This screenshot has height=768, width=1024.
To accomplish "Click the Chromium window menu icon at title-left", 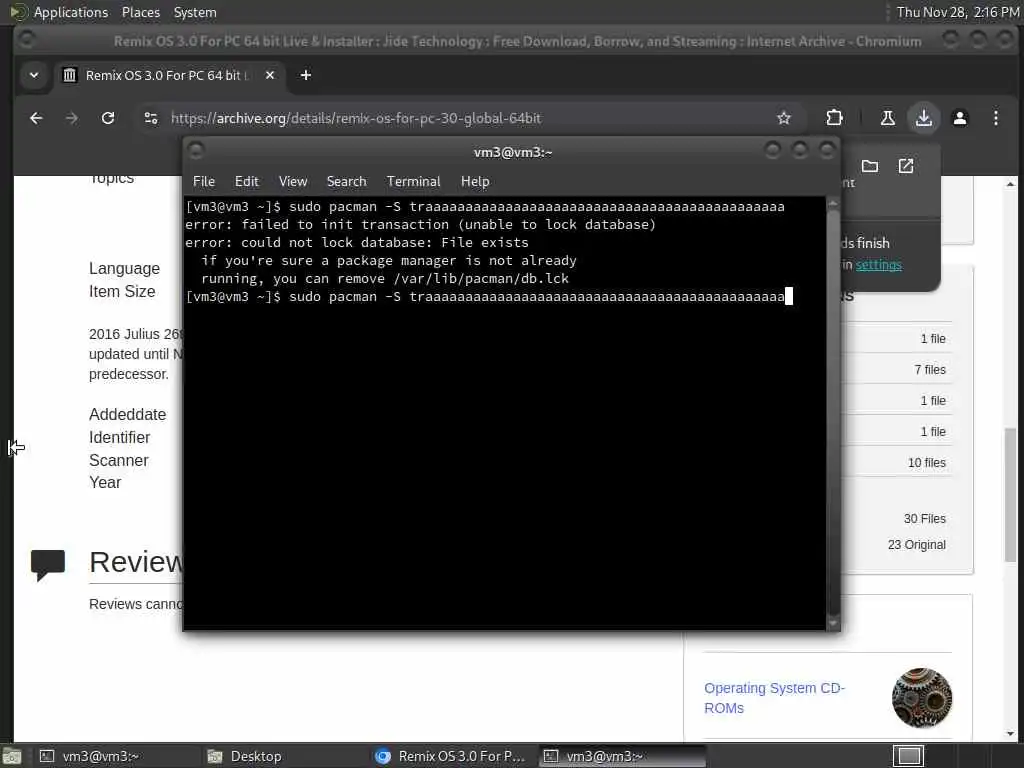I will click(x=26, y=40).
